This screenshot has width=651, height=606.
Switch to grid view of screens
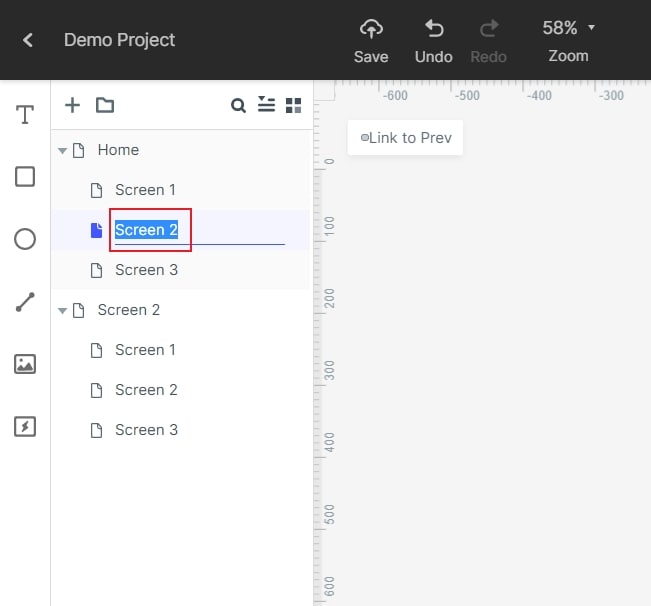coord(294,105)
